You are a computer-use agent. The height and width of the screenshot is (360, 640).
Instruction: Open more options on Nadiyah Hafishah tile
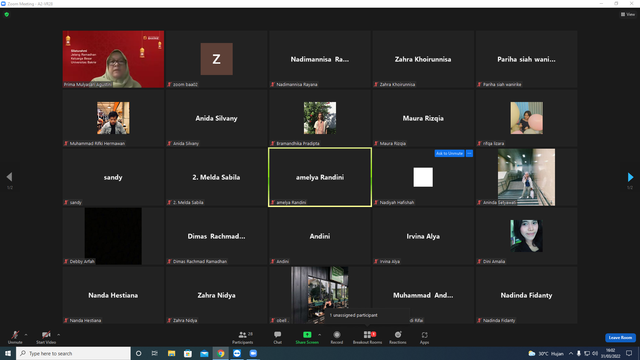[x=469, y=153]
